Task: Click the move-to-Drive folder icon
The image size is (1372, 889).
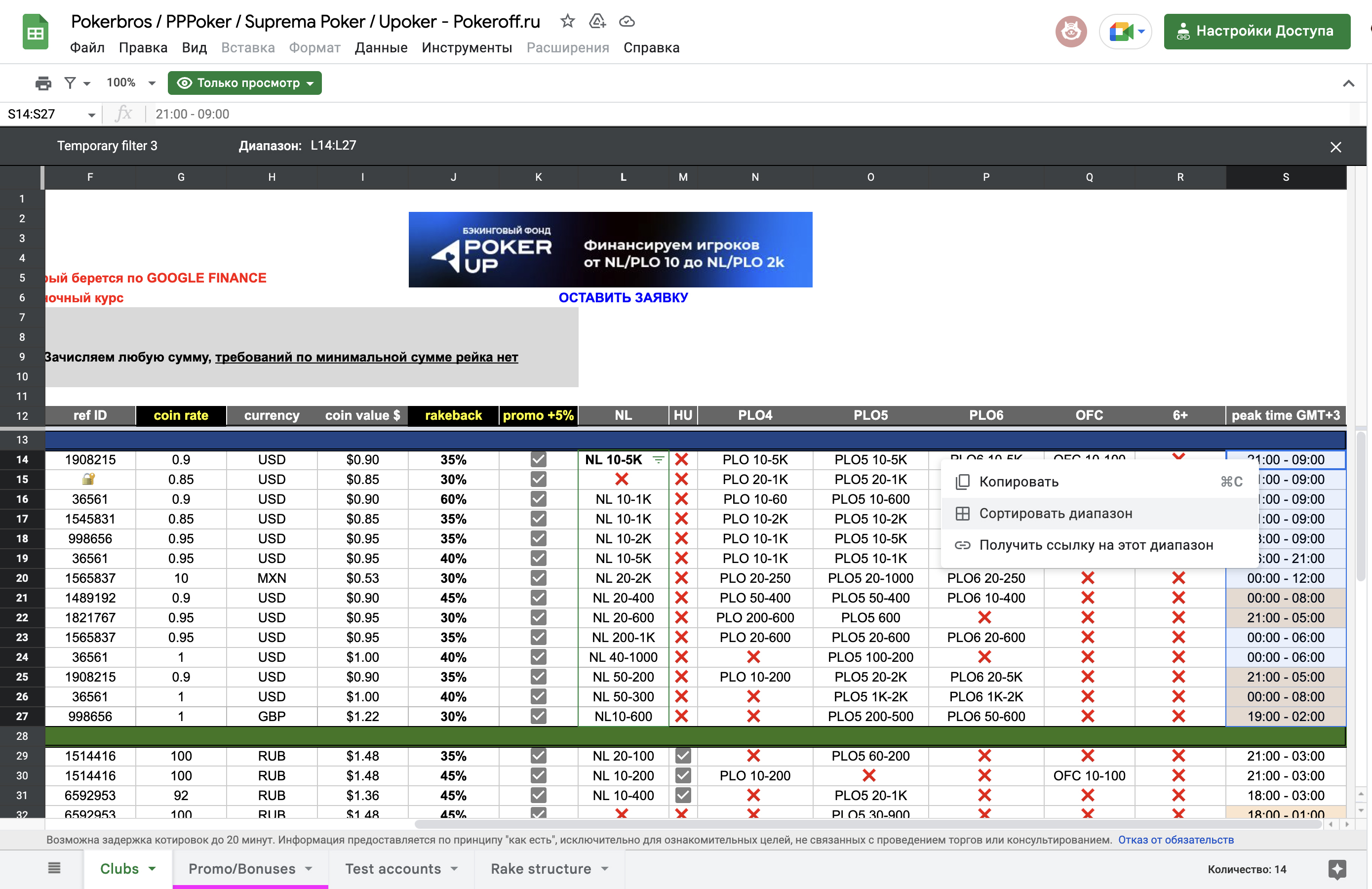Action: (597, 21)
